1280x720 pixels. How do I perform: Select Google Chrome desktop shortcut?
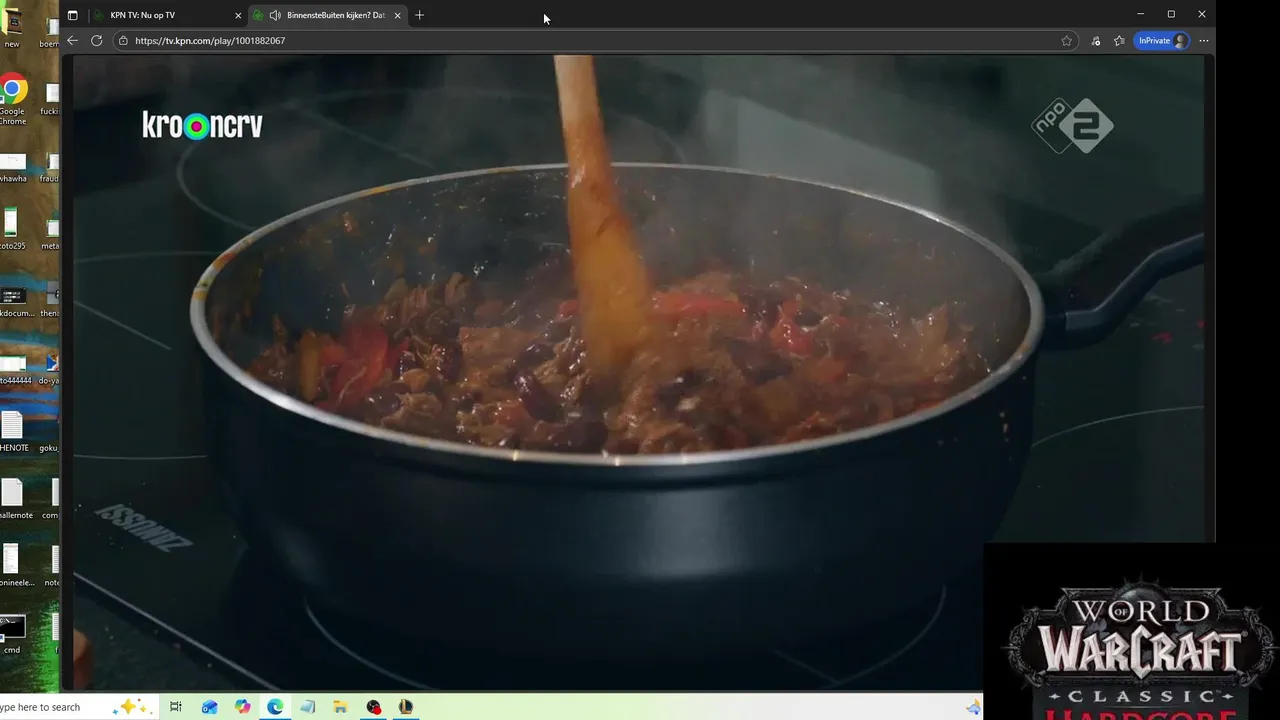(12, 100)
